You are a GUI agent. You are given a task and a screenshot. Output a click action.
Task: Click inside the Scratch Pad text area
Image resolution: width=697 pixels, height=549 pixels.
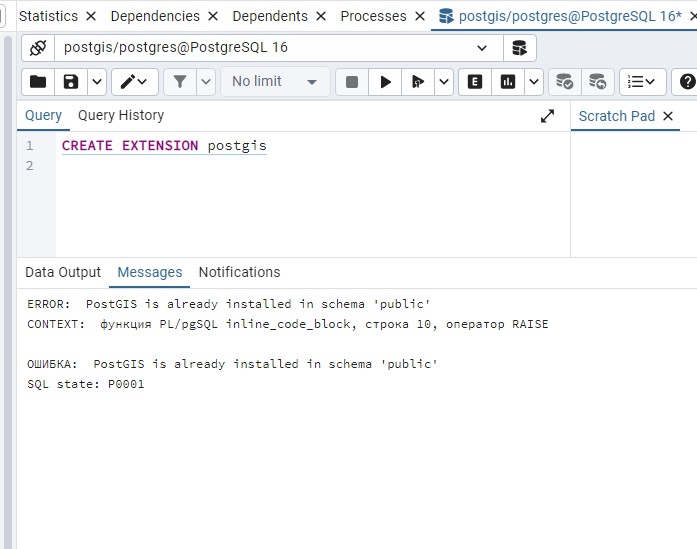[x=634, y=194]
